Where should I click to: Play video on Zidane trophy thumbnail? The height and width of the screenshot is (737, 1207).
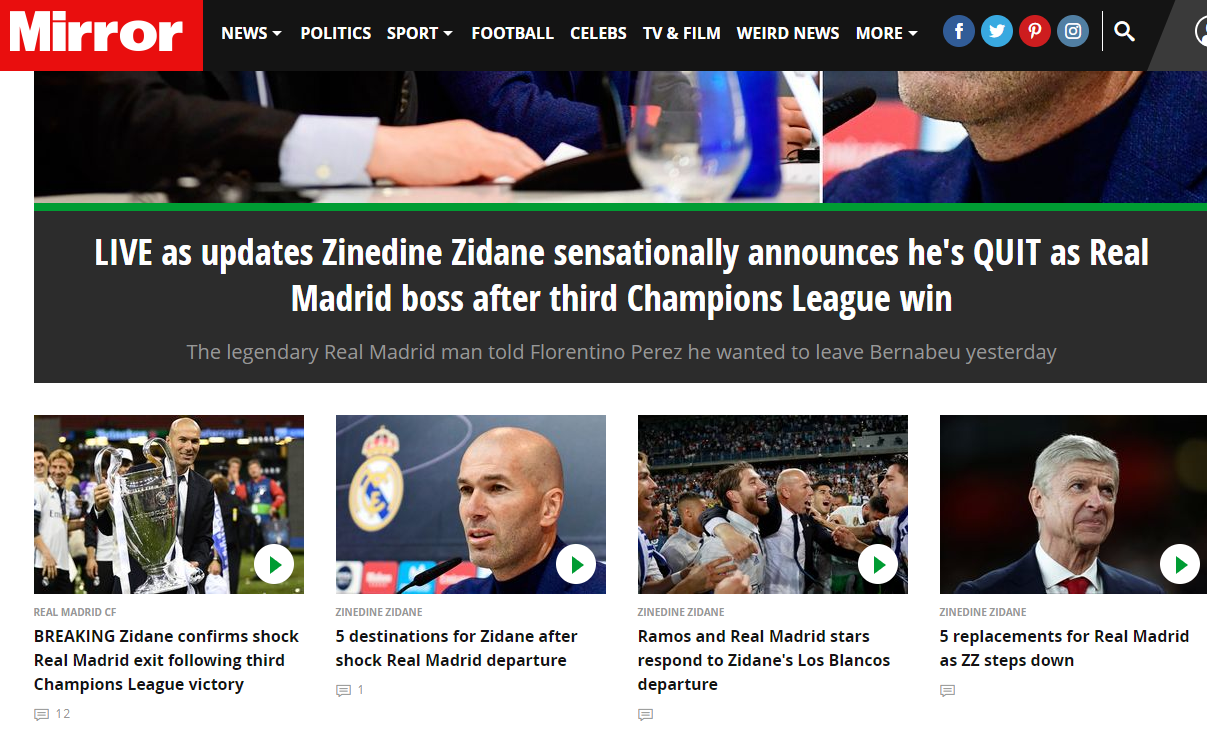click(274, 565)
